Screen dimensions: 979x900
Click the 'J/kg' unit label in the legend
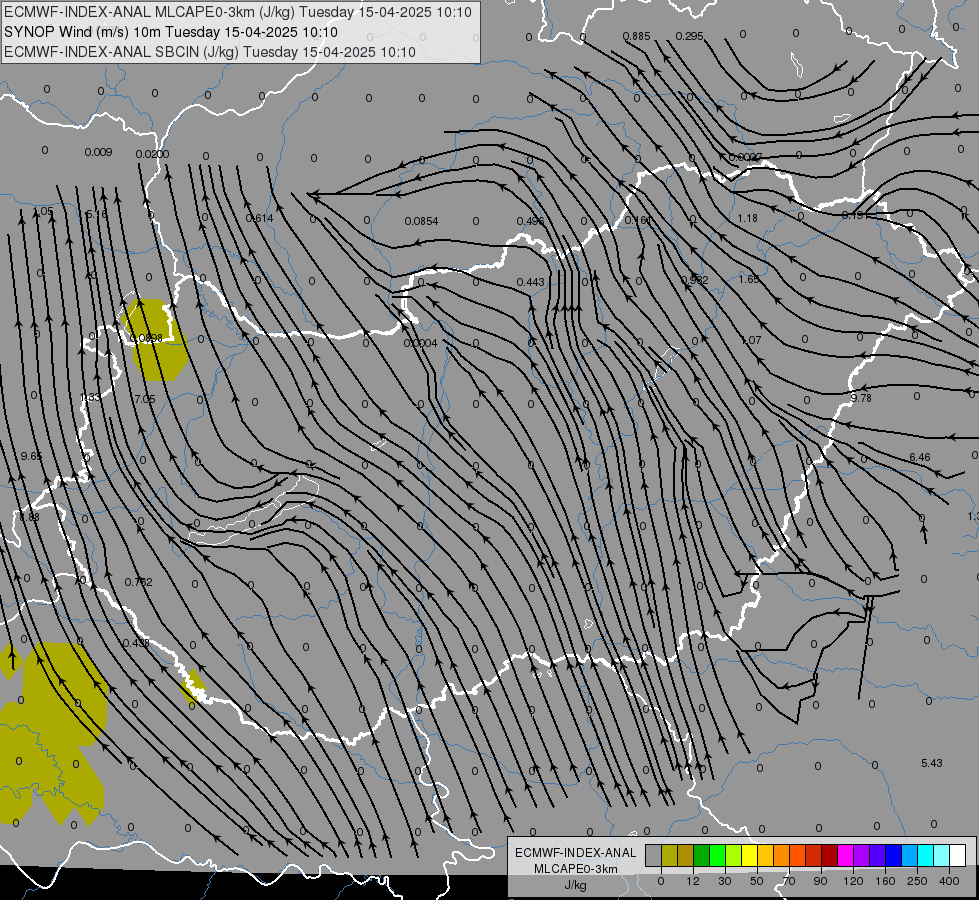pos(576,885)
